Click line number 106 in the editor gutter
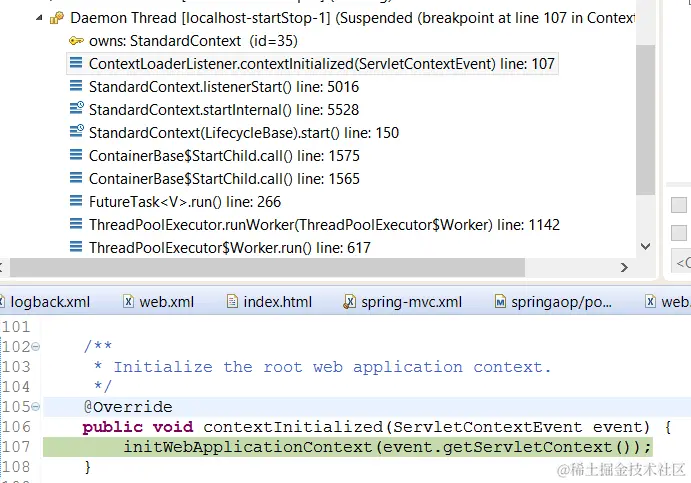691x483 pixels. pyautogui.click(x=16, y=427)
